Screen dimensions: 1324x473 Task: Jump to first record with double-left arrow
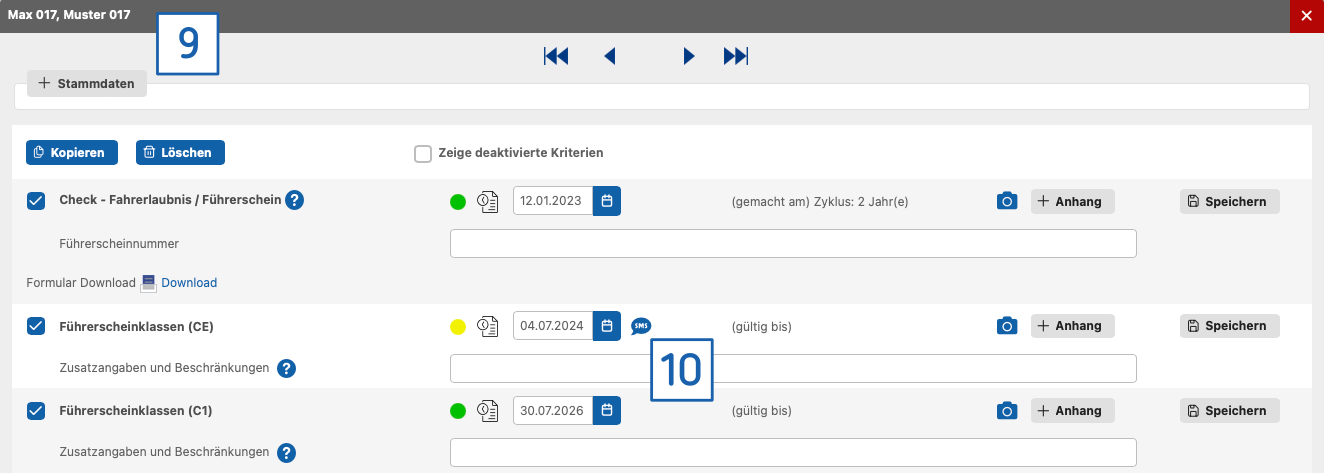pos(556,56)
